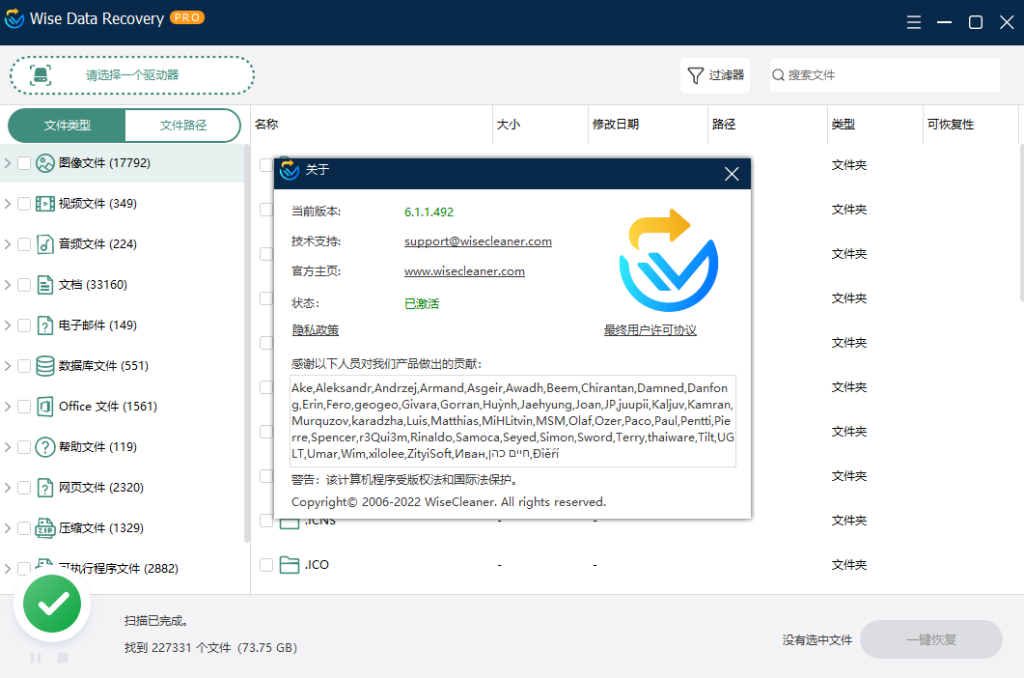Screen dimensions: 1024x678
Task: Click the 图像文件 image category icon
Action: (45, 163)
